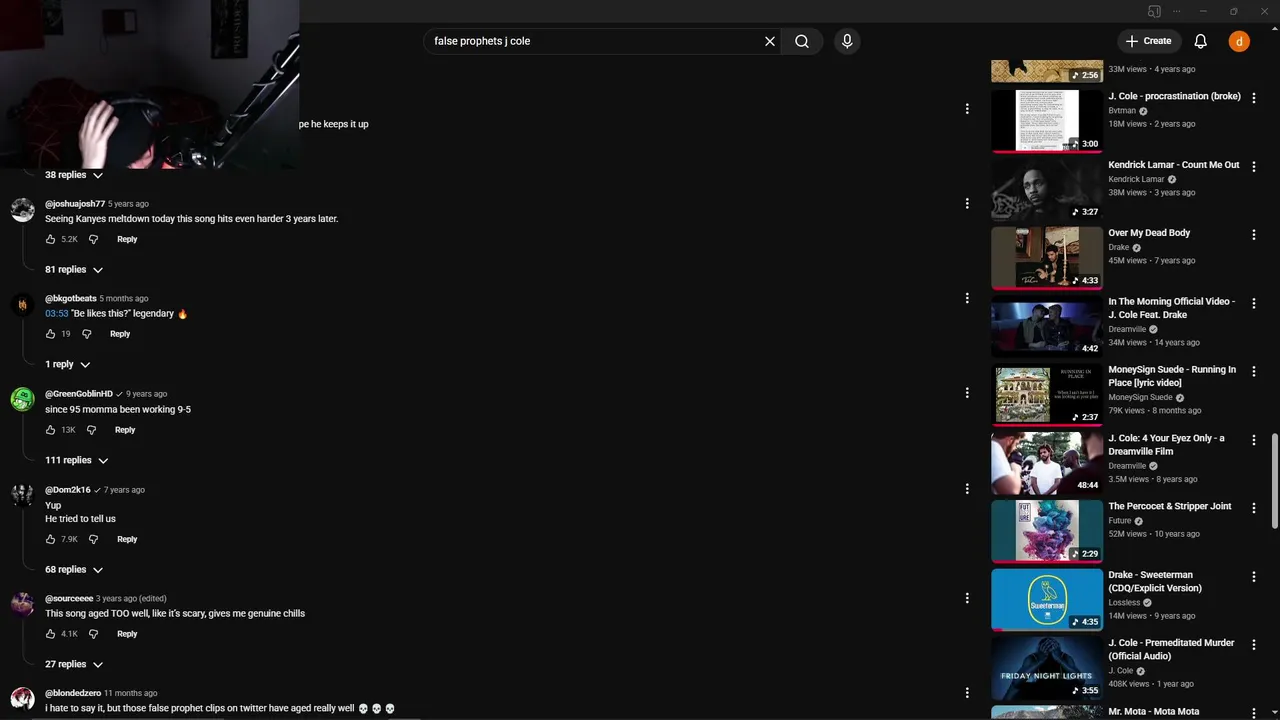Open more options for J. Cole procrastination video

coord(1253,98)
